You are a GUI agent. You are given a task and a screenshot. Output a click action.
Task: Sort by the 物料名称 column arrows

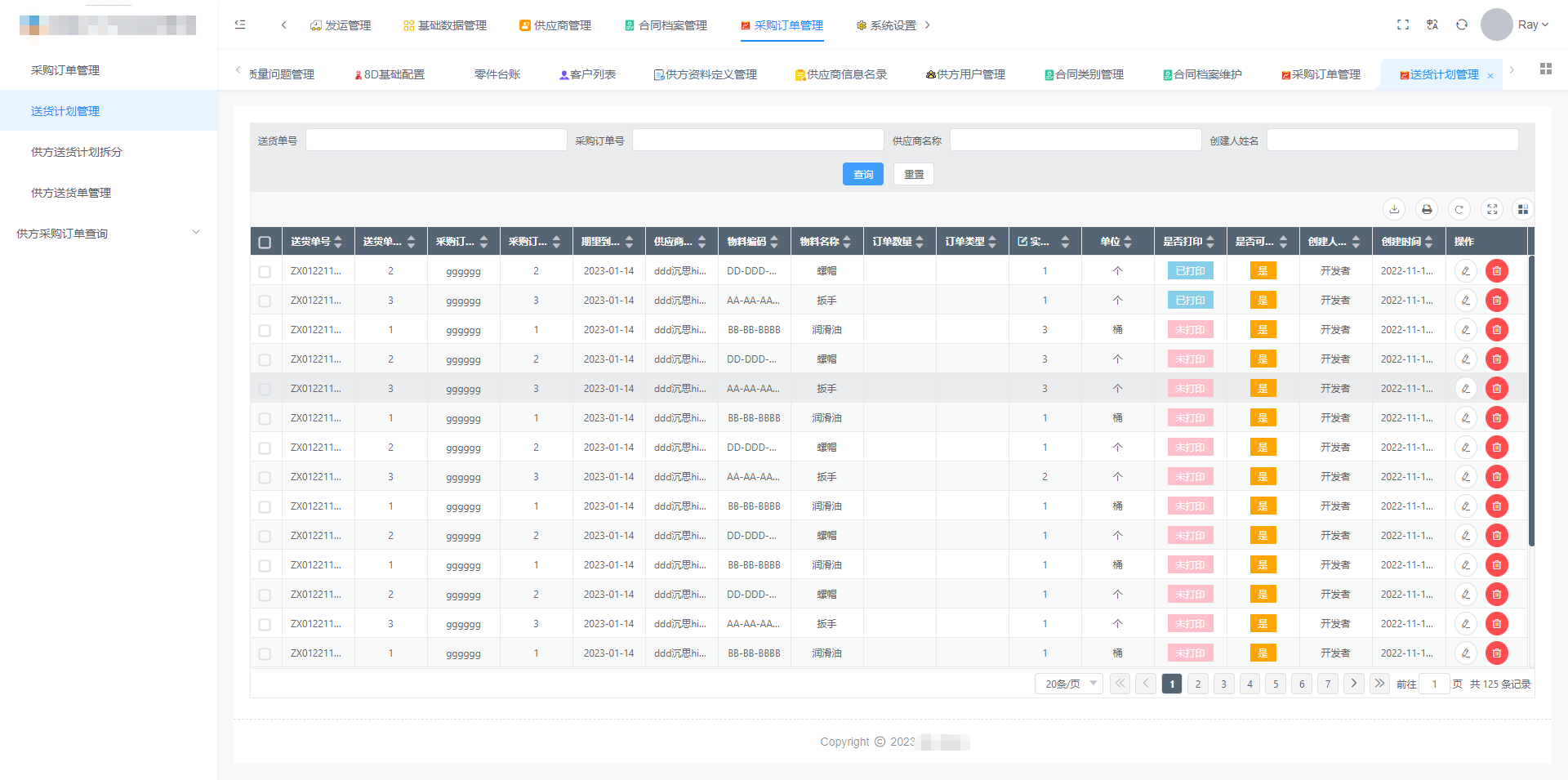[x=847, y=242]
